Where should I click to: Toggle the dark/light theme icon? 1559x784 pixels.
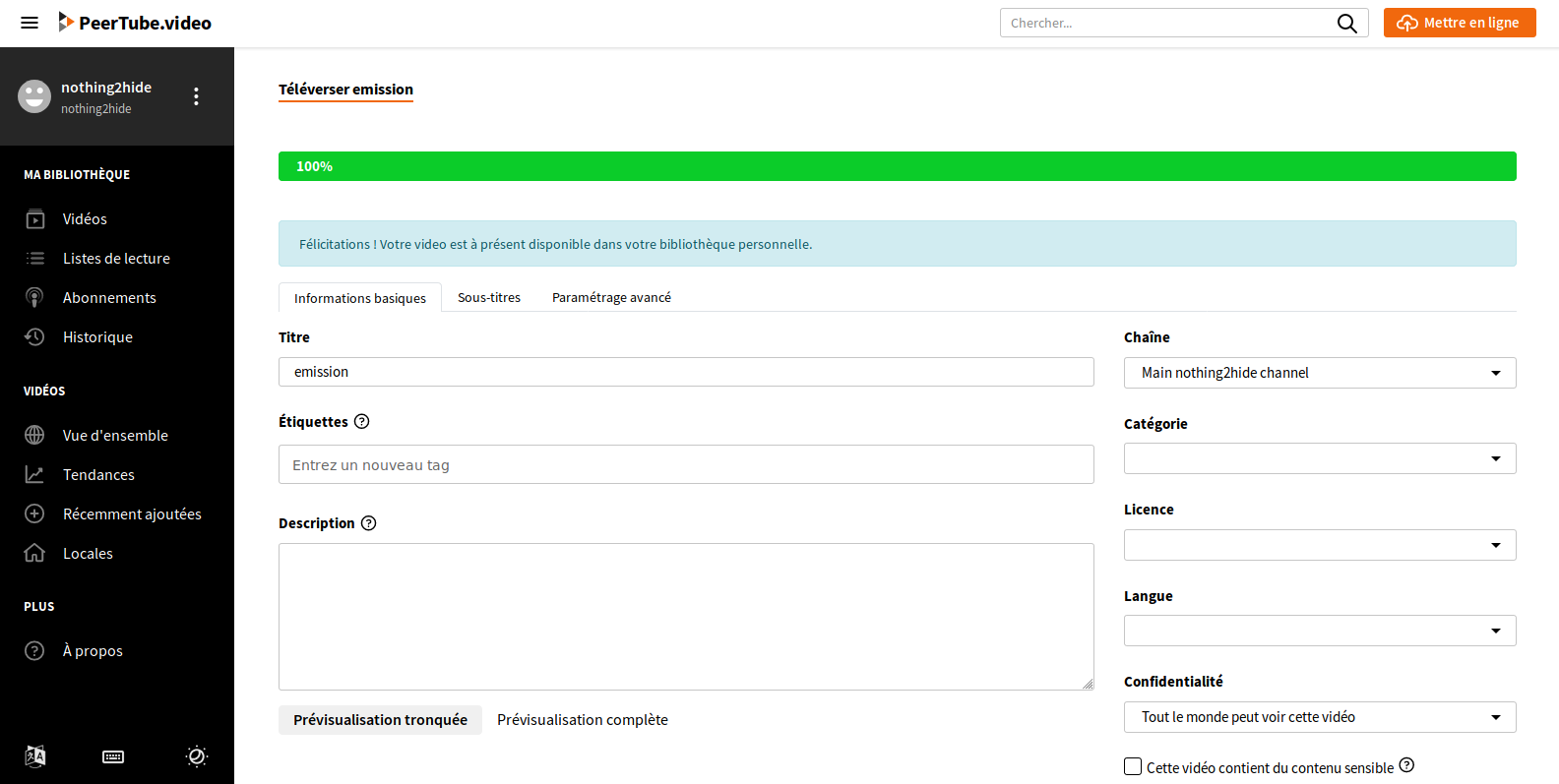[197, 755]
